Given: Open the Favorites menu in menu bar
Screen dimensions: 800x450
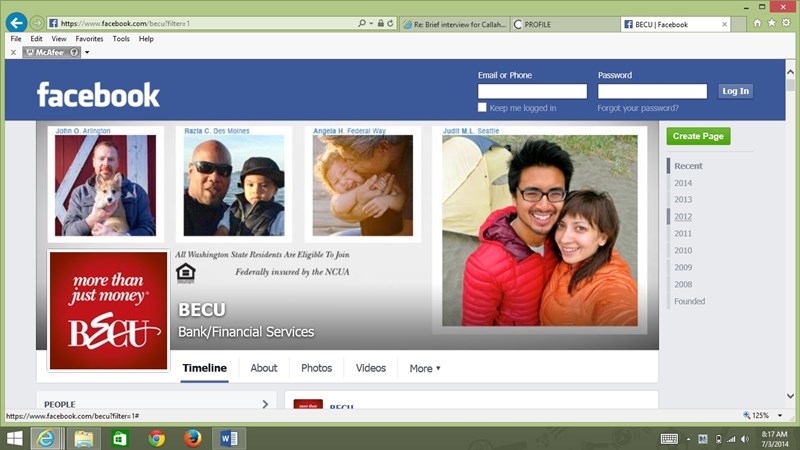Looking at the screenshot, I should (x=89, y=39).
